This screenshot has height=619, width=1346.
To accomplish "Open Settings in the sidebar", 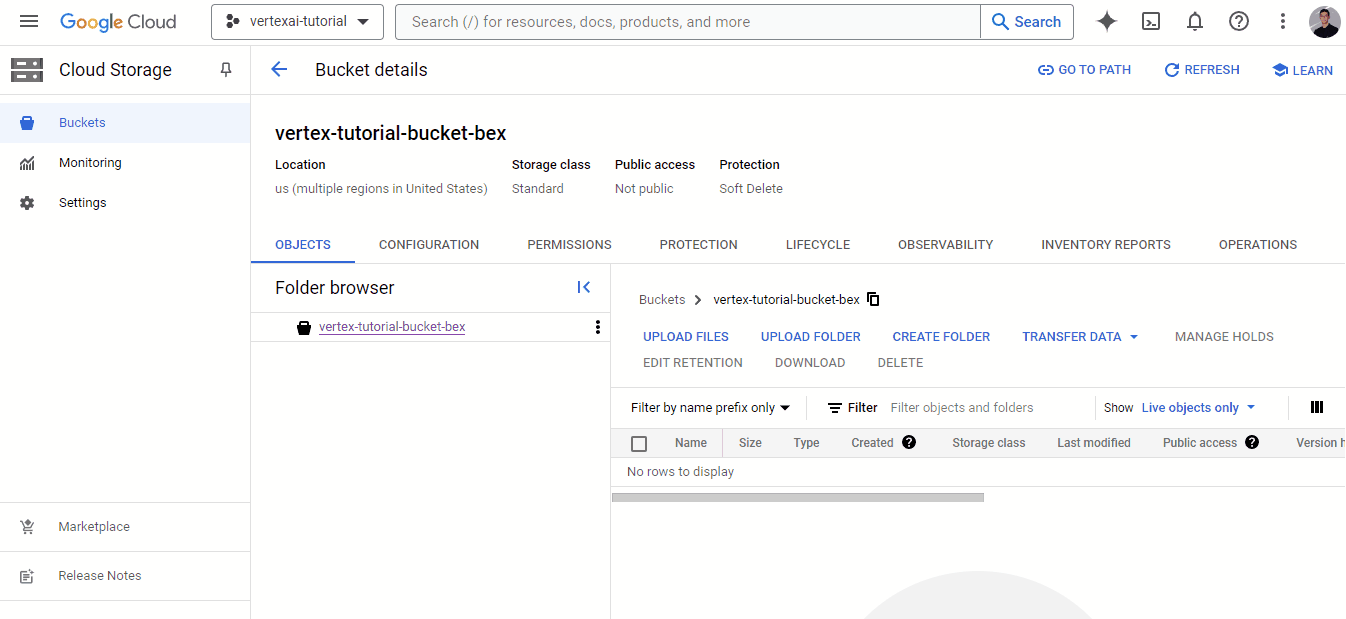I will click(125, 203).
